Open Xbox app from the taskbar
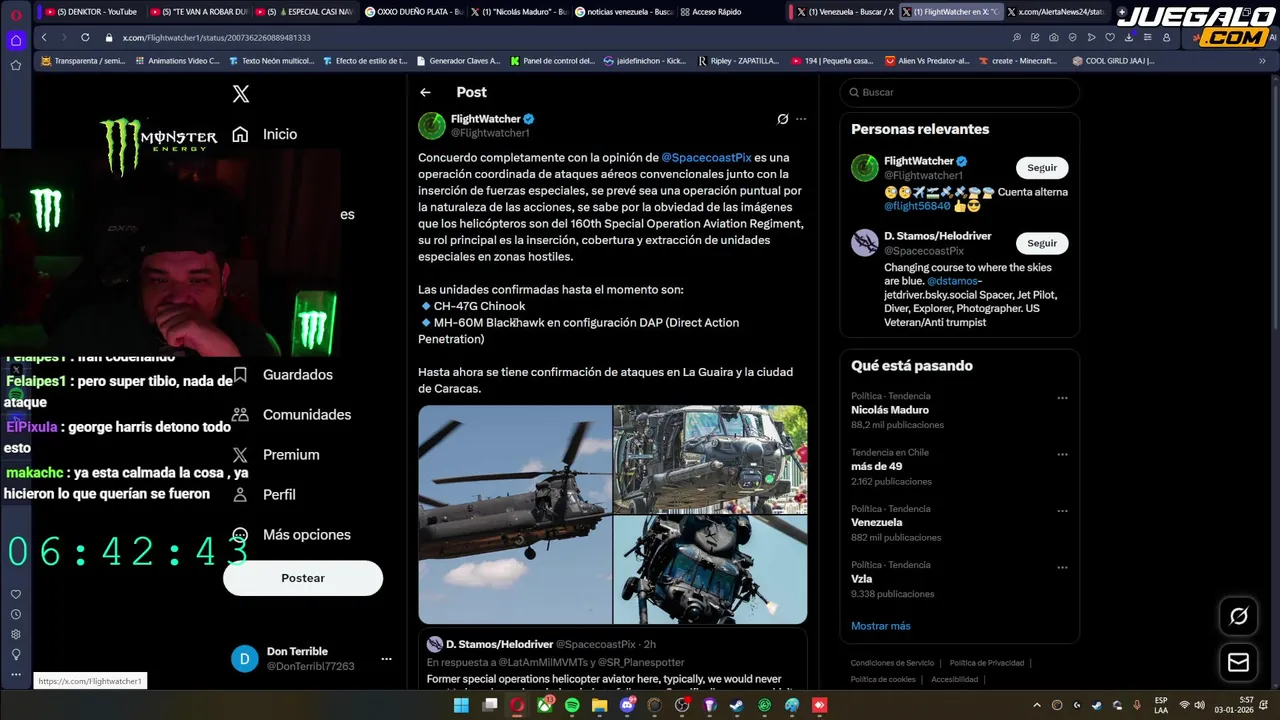 coord(544,705)
